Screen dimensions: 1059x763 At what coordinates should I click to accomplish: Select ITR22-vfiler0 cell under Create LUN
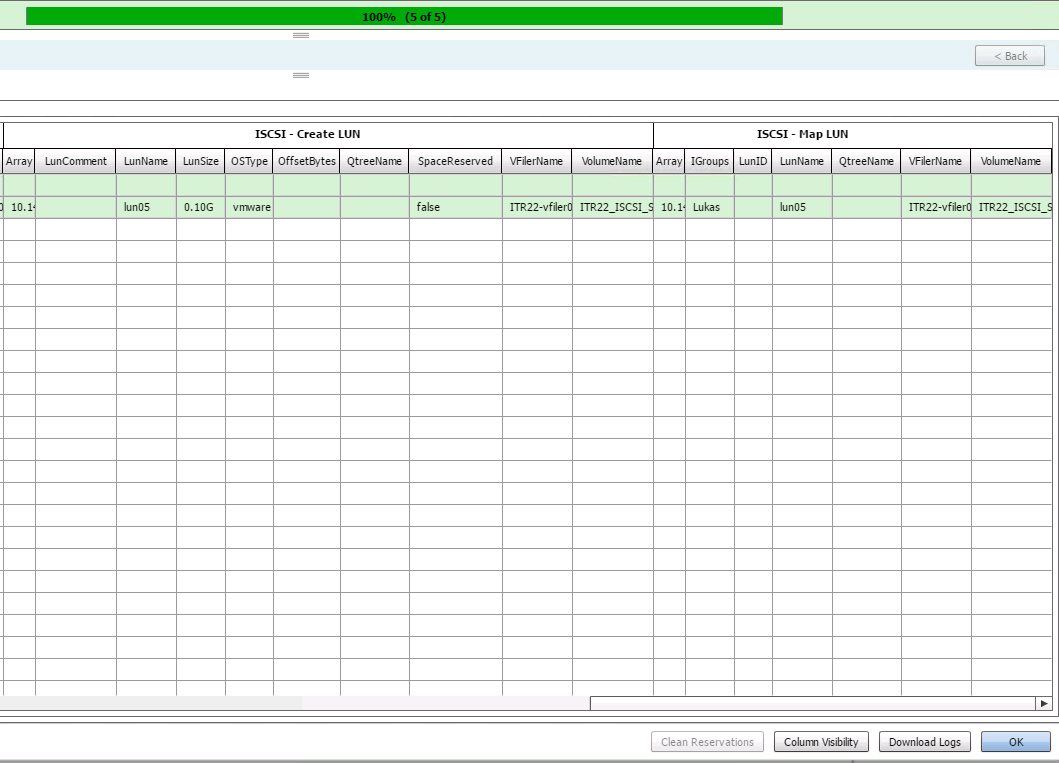point(537,207)
